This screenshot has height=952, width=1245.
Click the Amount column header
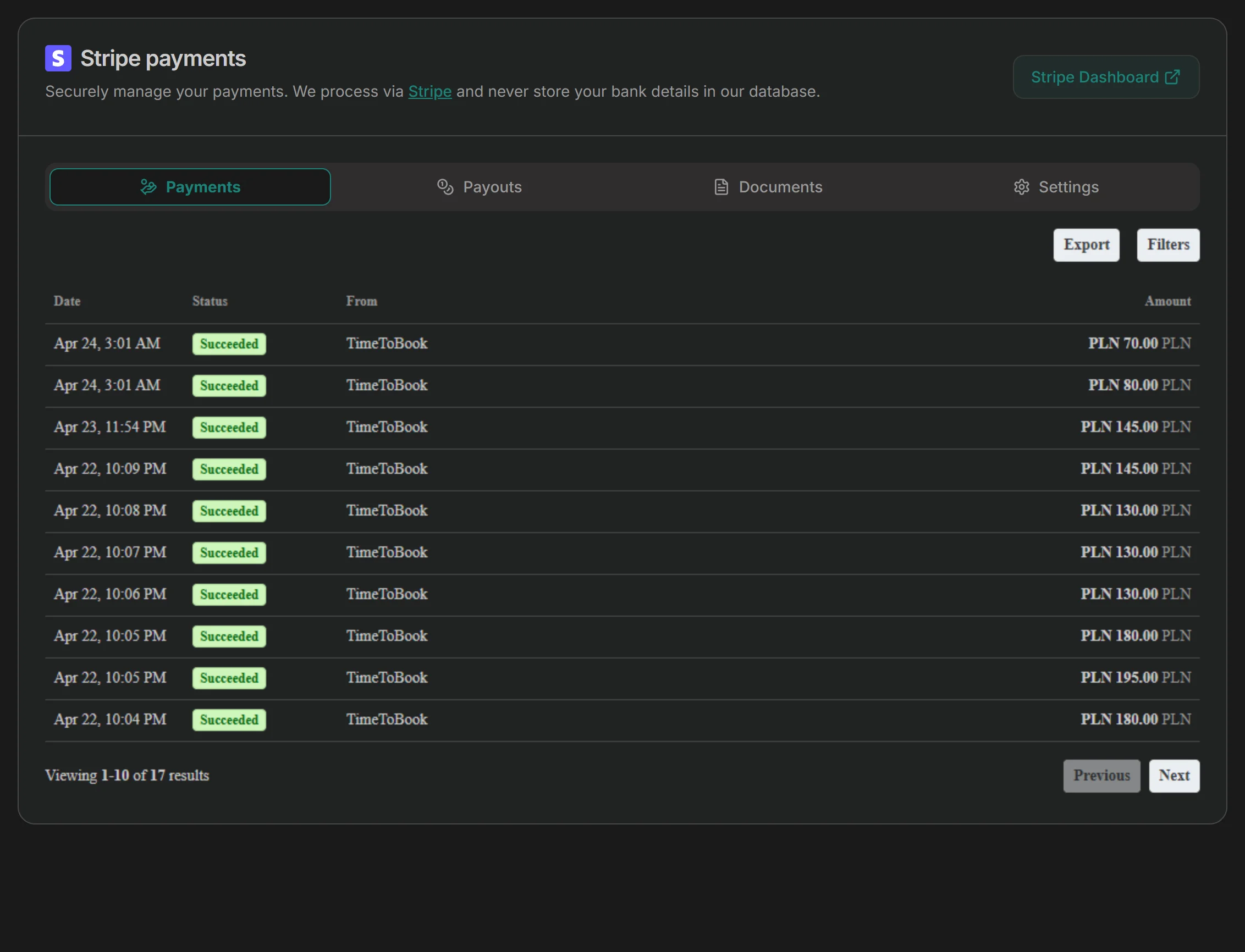pos(1168,301)
